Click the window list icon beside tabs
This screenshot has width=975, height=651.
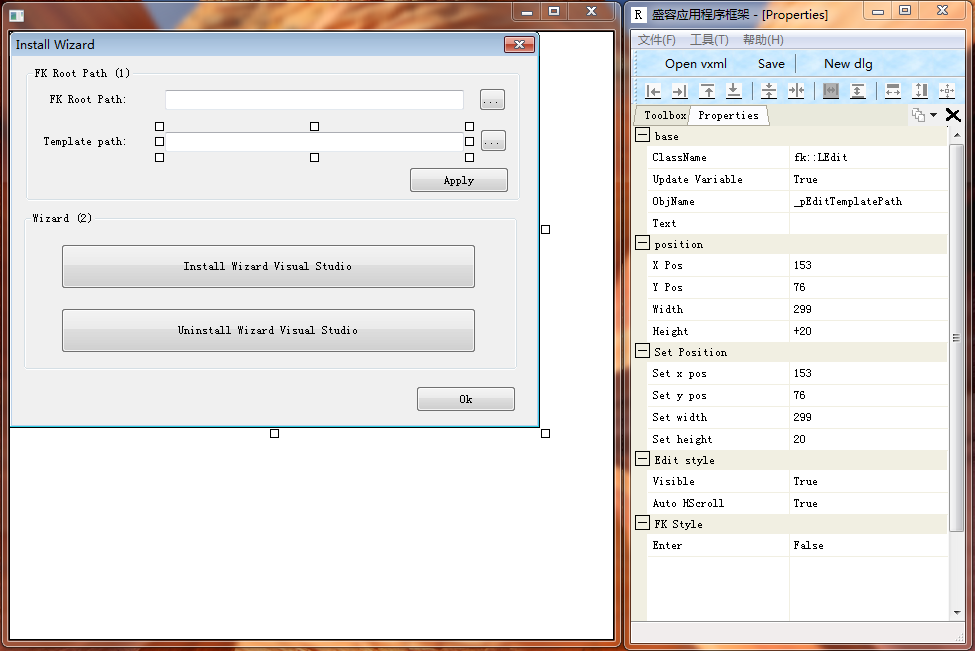918,115
